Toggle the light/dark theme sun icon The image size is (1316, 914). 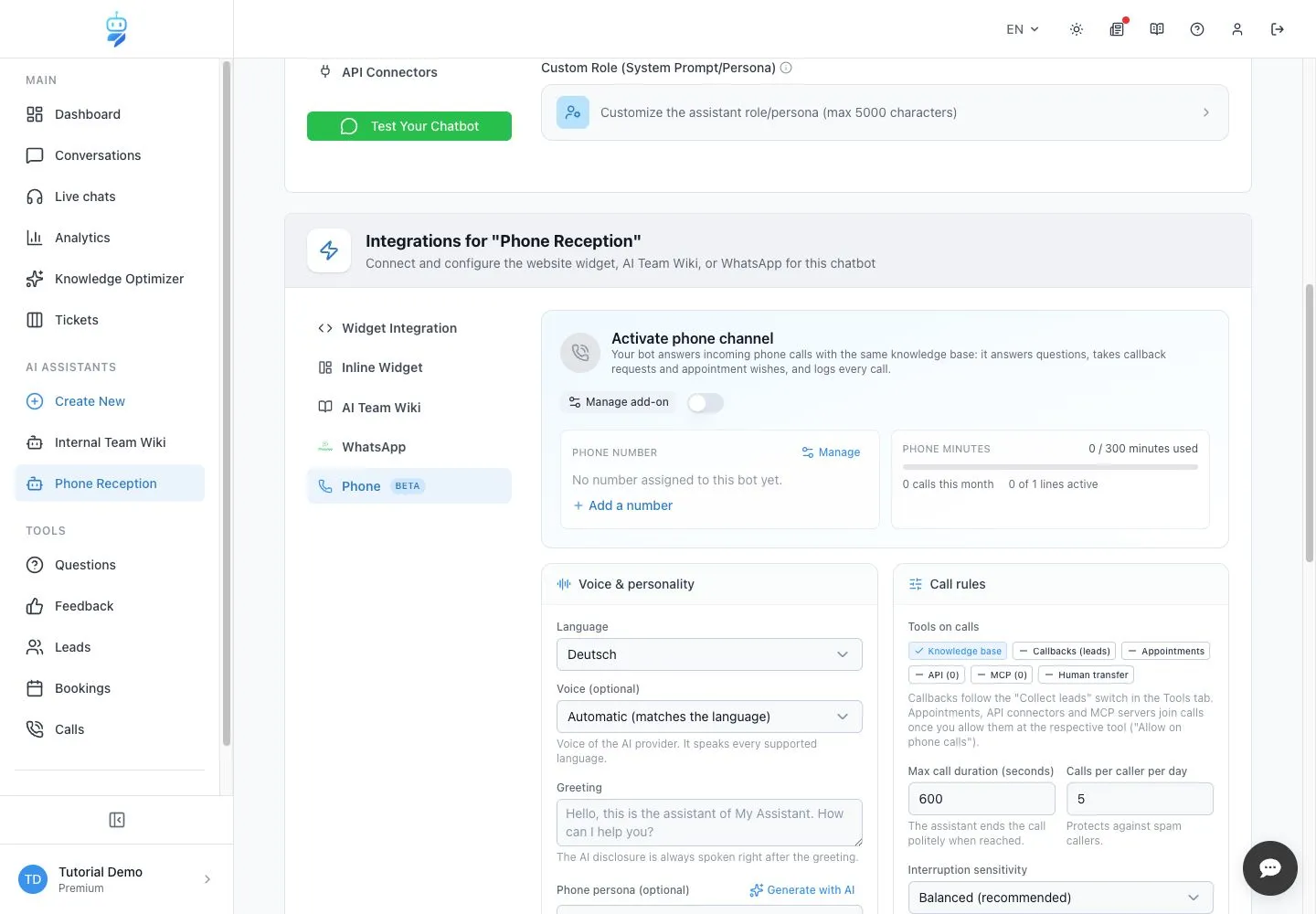[x=1077, y=29]
